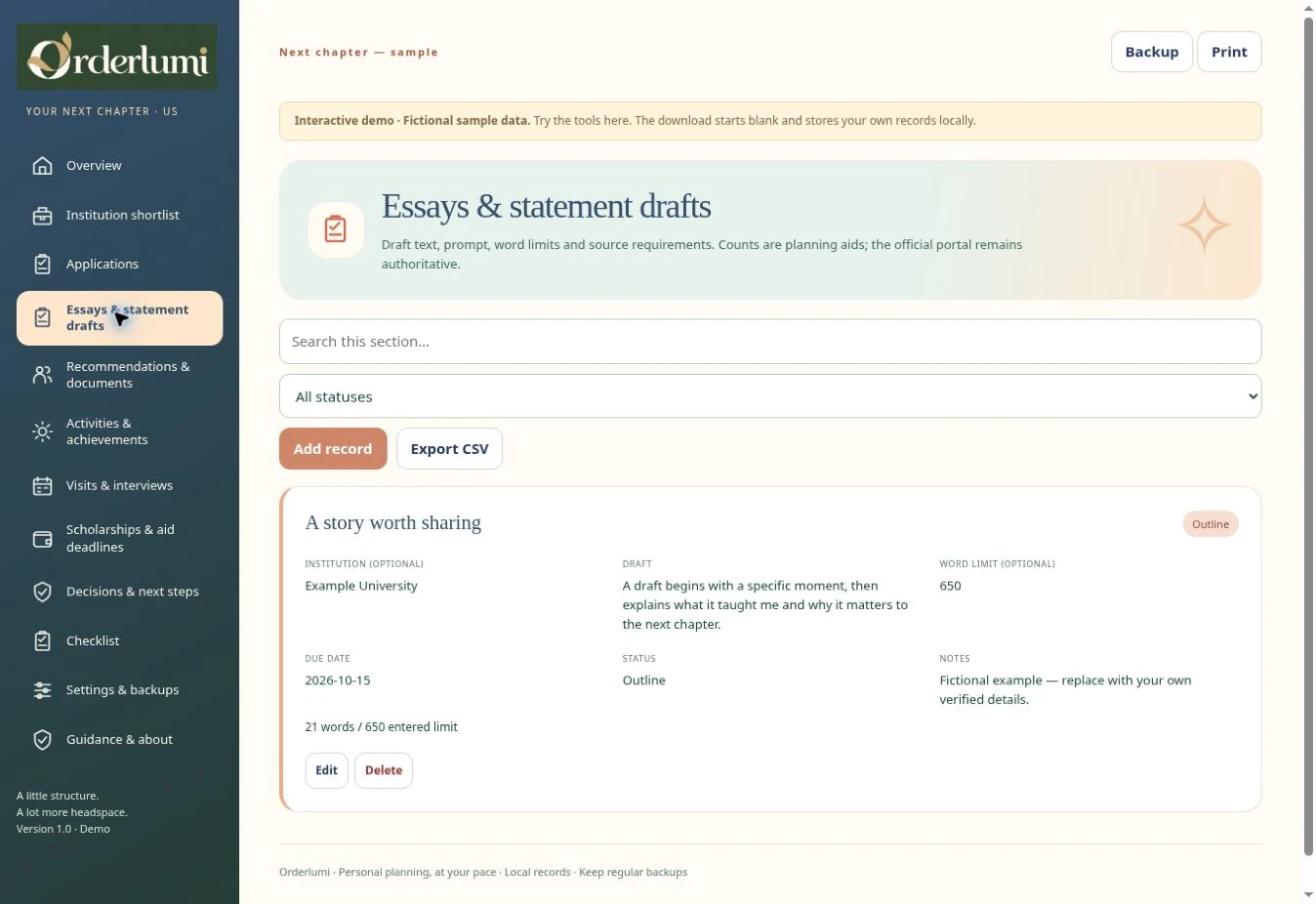Click the due date 2026-10-15
This screenshot has height=904, width=1316.
(338, 680)
